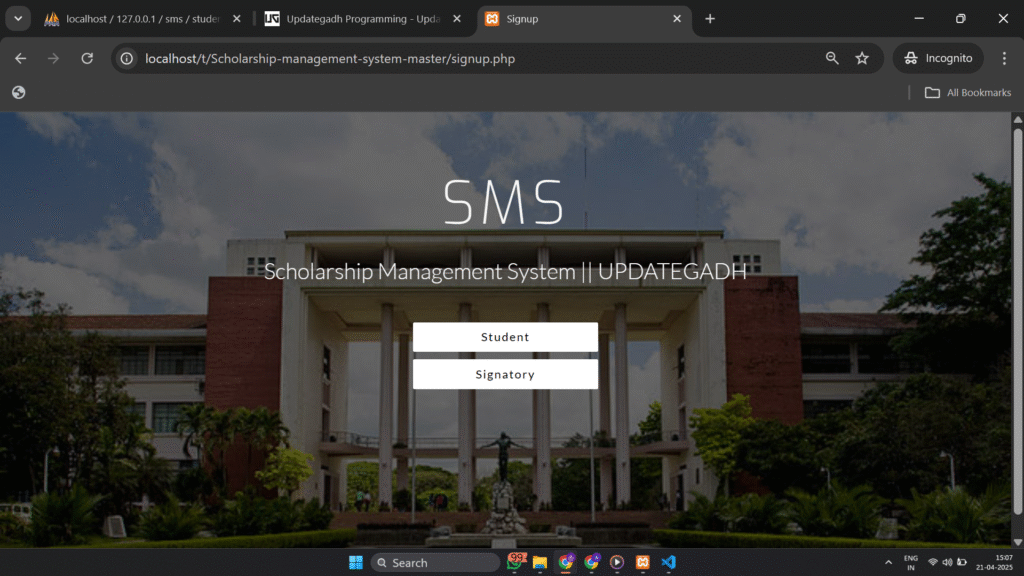The image size is (1024, 576).
Task: Open Visual Studio Code from the taskbar
Action: click(x=668, y=562)
